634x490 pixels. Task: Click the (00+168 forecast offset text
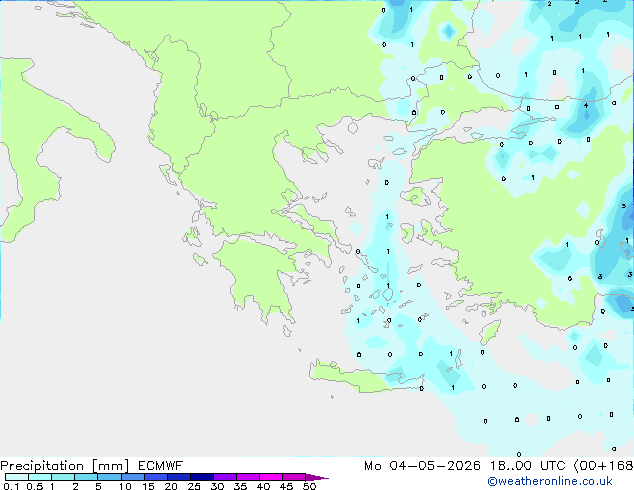603,466
